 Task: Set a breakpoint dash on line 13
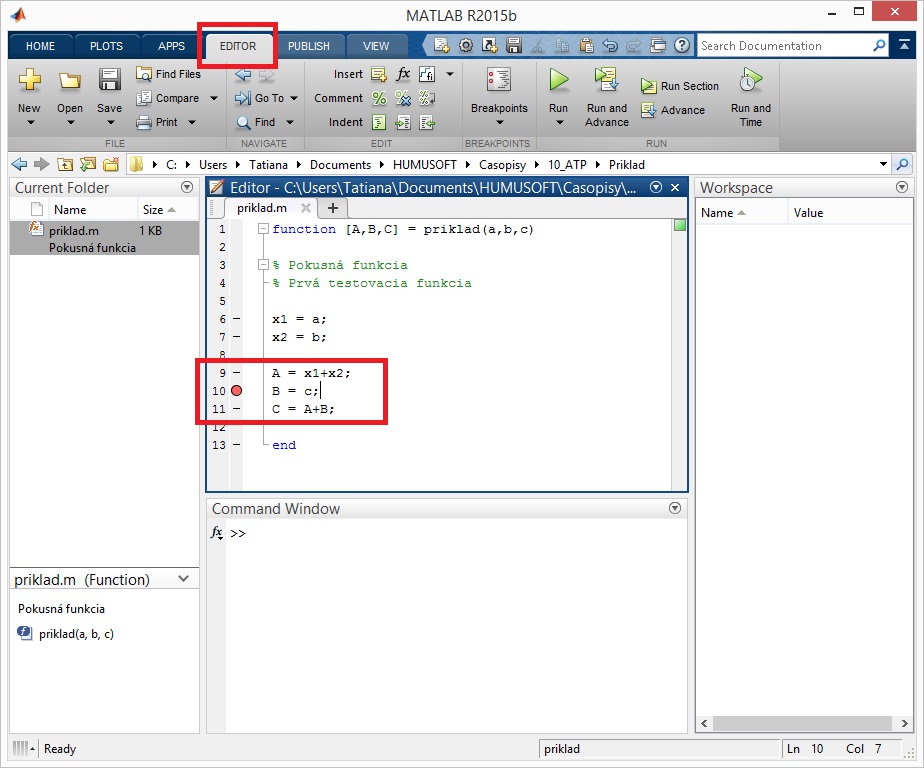pyautogui.click(x=236, y=444)
